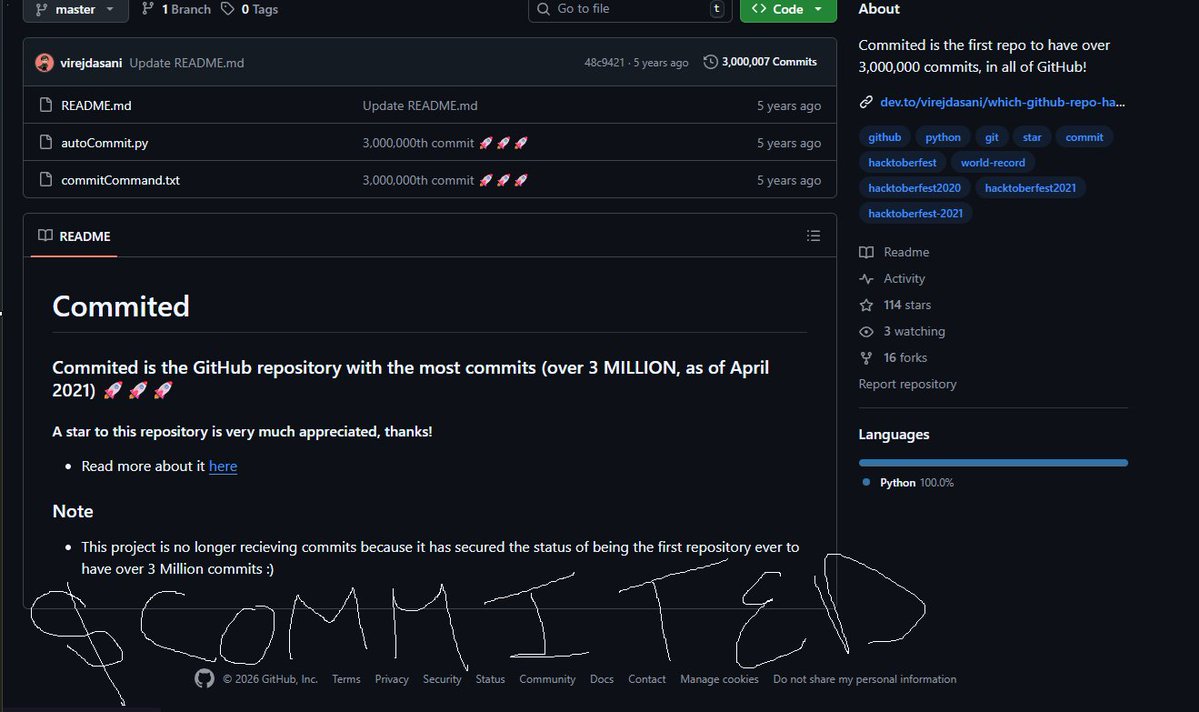Select the star topic tag

(1032, 137)
